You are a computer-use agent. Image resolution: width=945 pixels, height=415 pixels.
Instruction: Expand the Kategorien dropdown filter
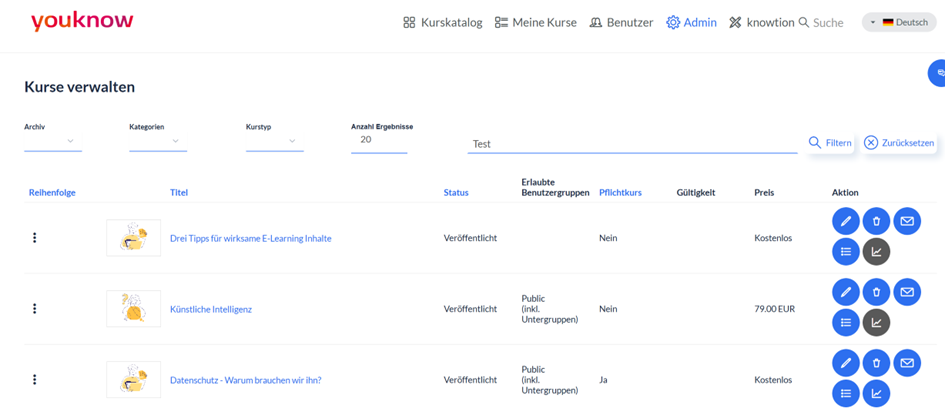pos(158,141)
